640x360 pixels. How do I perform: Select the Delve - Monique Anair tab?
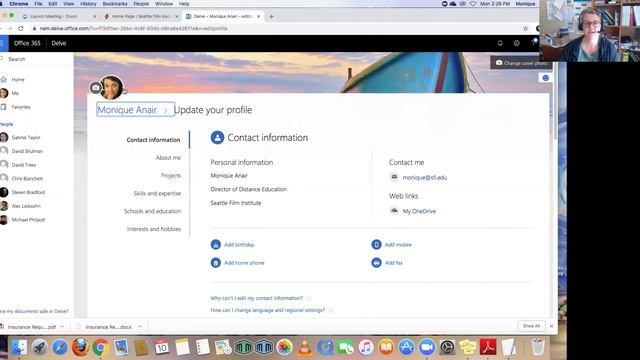223,16
